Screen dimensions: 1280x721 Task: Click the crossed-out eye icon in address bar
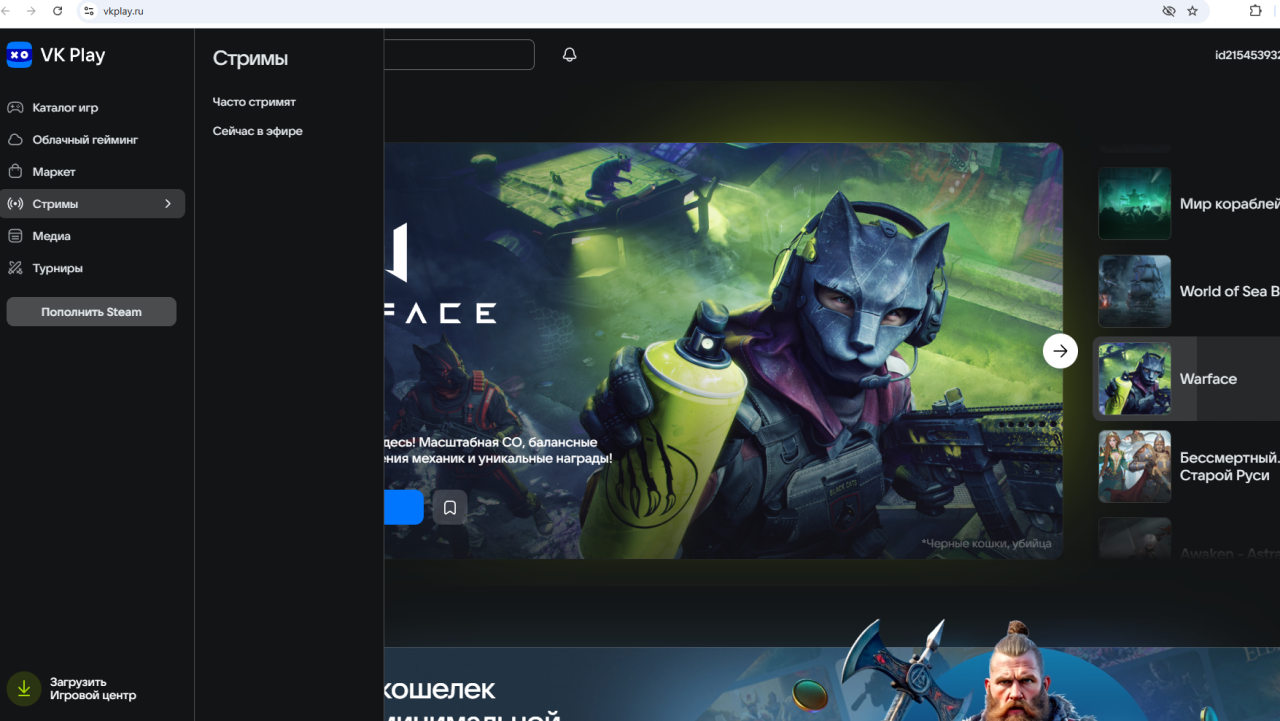point(1168,11)
